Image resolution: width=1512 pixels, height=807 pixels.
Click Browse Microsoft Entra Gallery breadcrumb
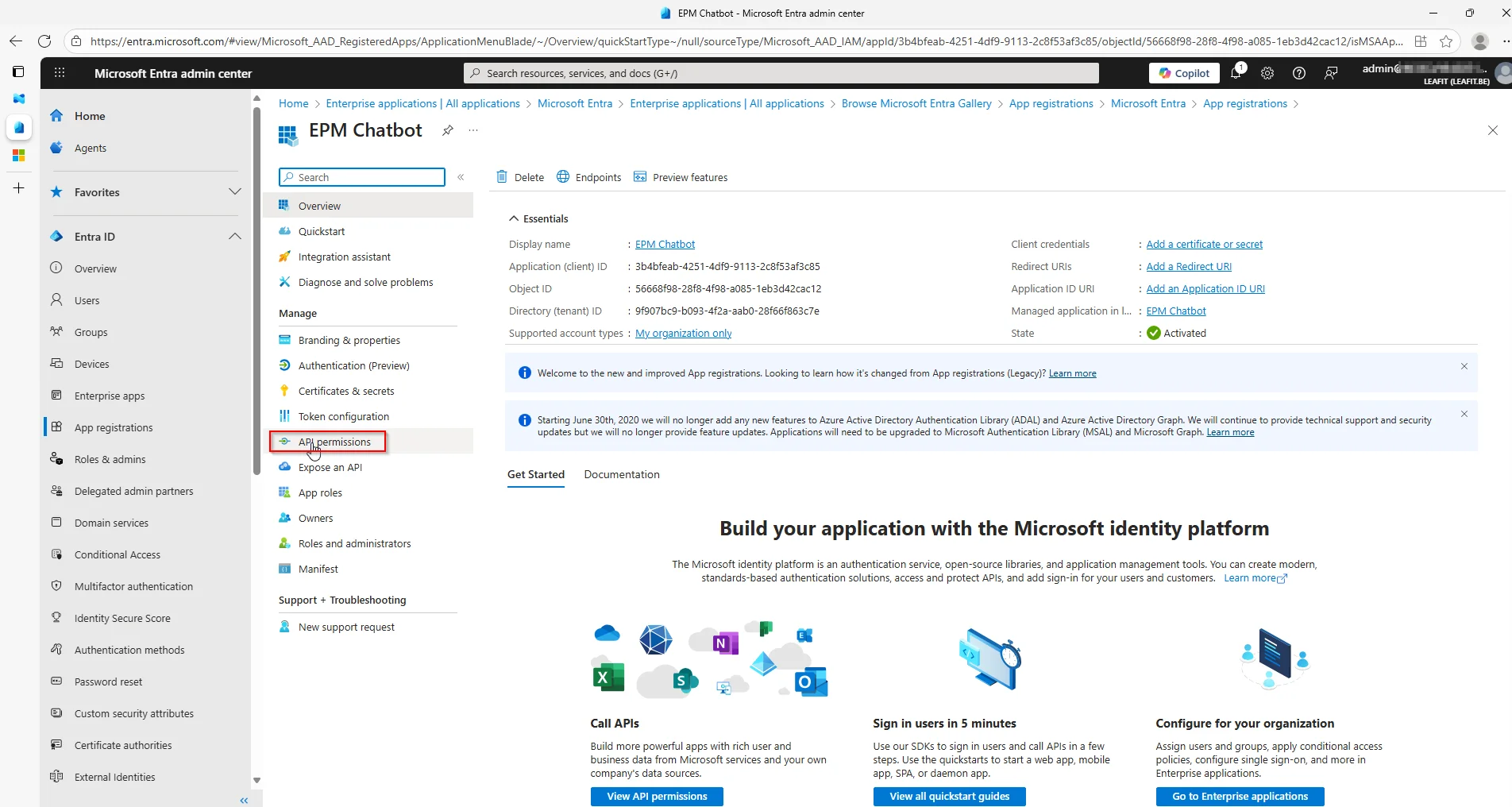coord(916,103)
